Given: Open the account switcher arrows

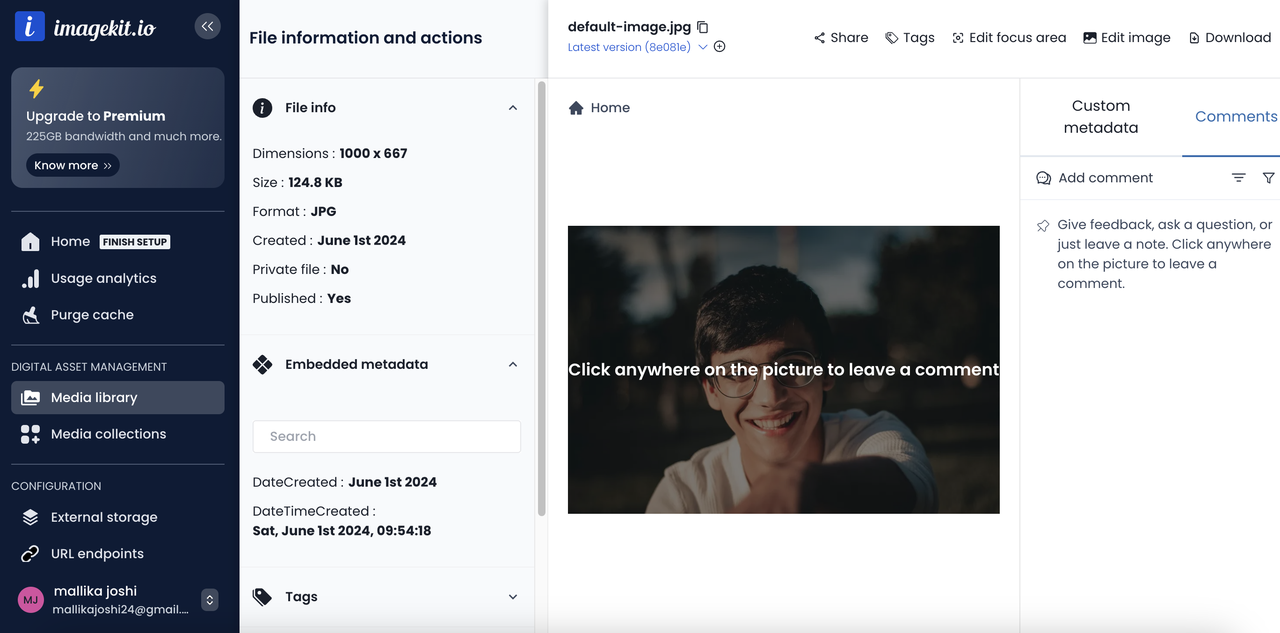Looking at the screenshot, I should 209,600.
